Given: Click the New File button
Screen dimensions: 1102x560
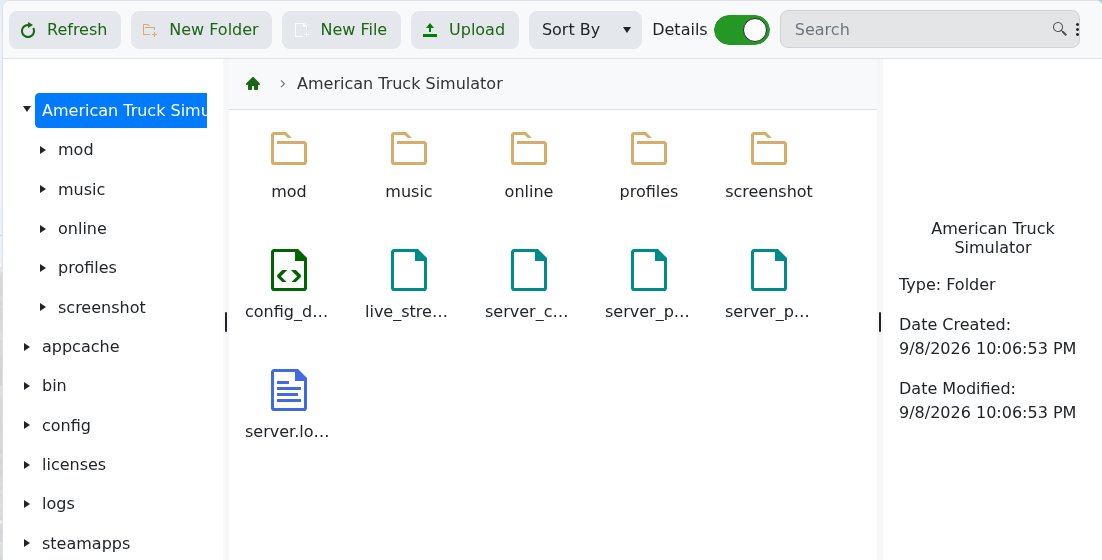Looking at the screenshot, I should click(342, 30).
